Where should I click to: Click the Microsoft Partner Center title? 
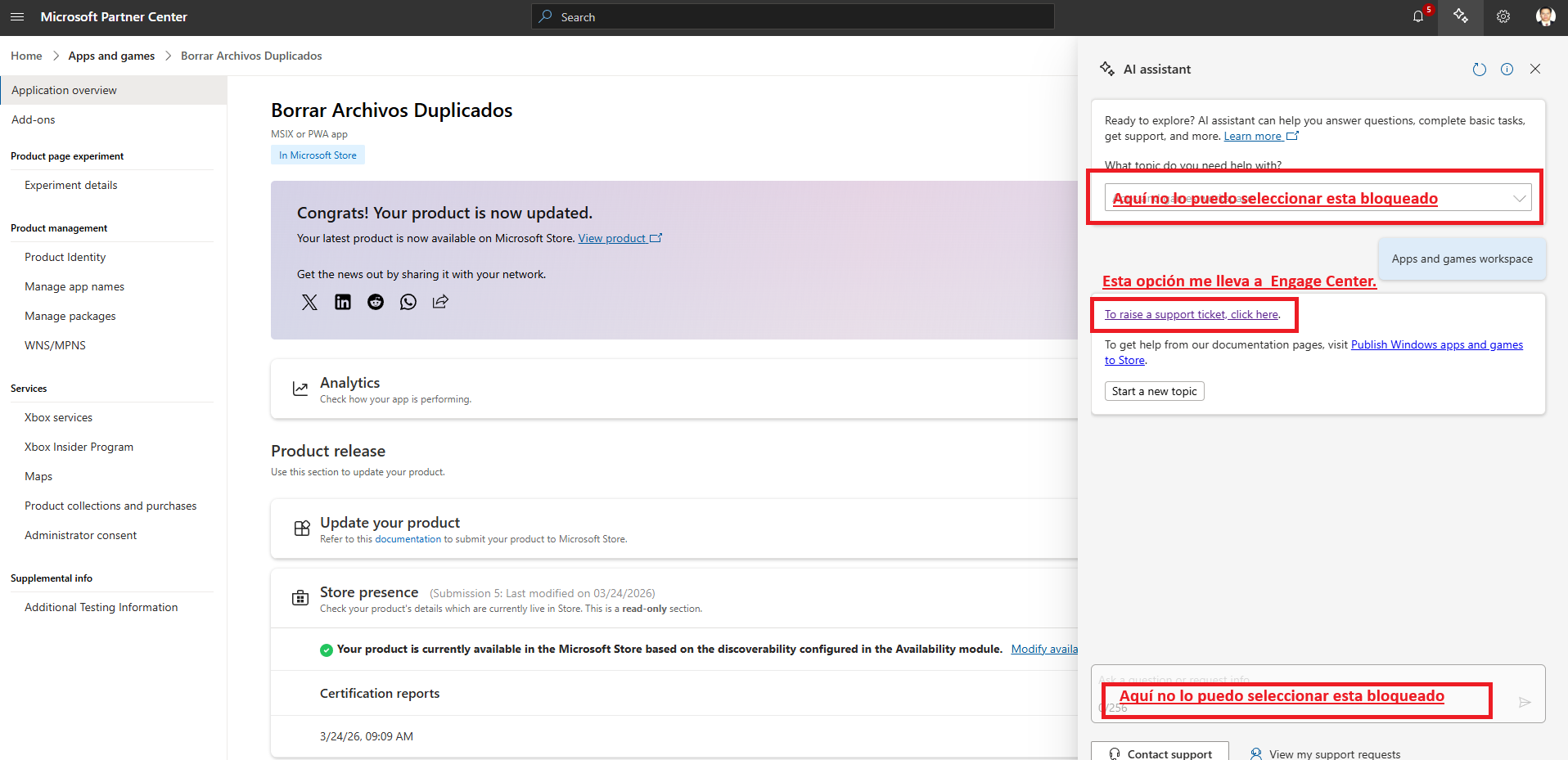pyautogui.click(x=114, y=16)
